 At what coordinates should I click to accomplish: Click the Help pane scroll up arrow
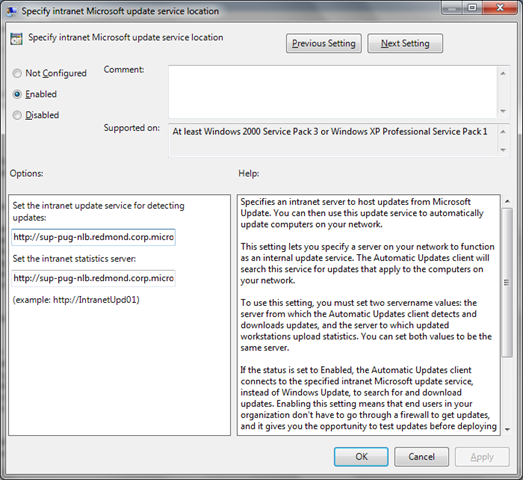[507, 201]
